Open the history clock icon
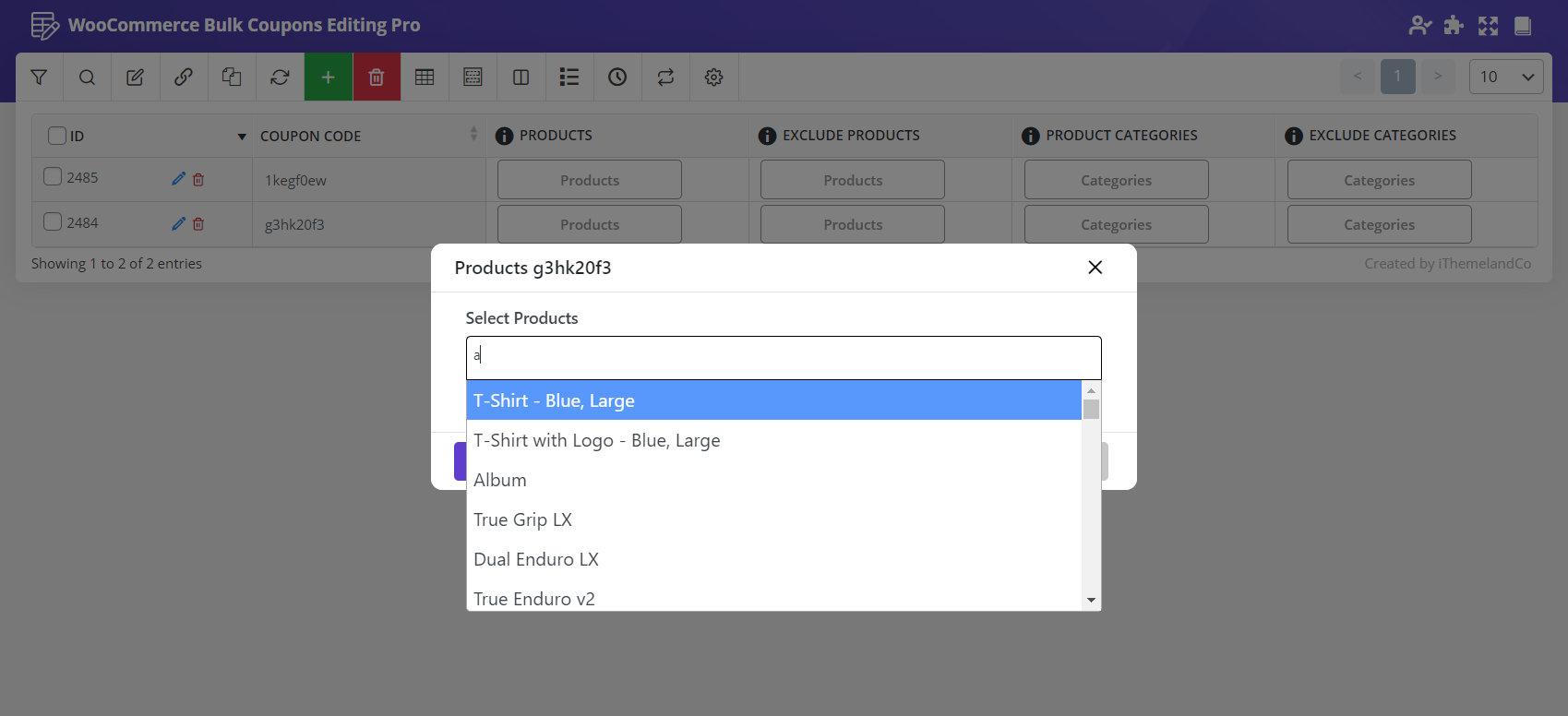This screenshot has width=1568, height=716. pos(617,78)
